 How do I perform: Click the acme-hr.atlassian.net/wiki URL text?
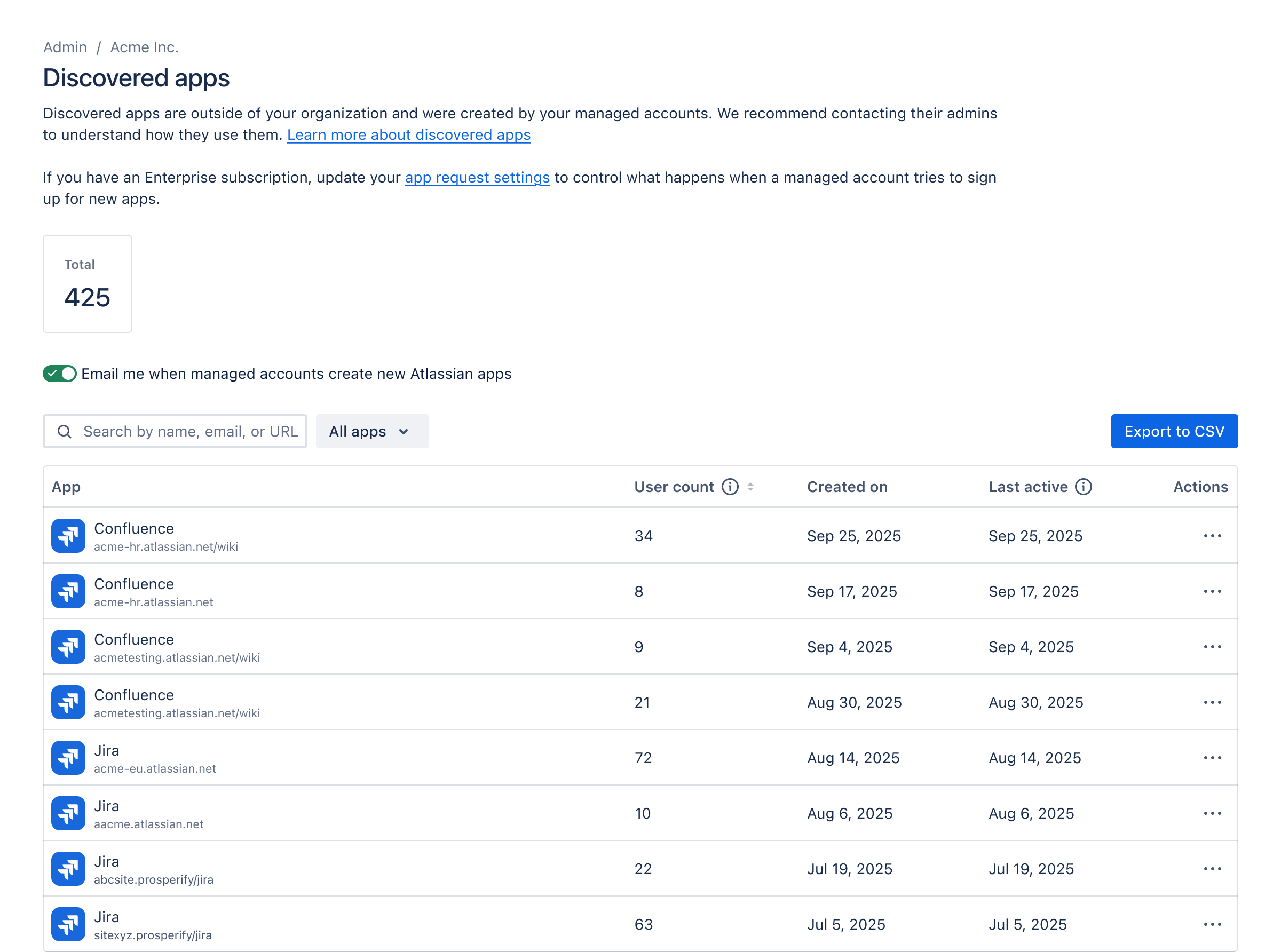[x=166, y=547]
